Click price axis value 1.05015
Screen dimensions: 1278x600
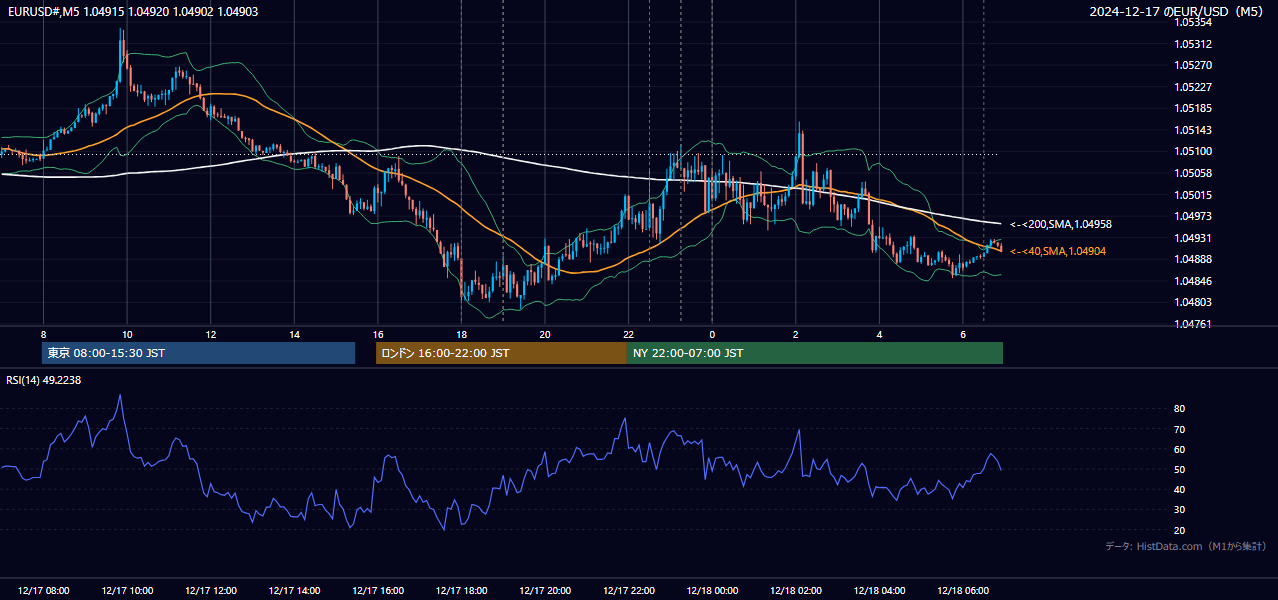point(1193,195)
